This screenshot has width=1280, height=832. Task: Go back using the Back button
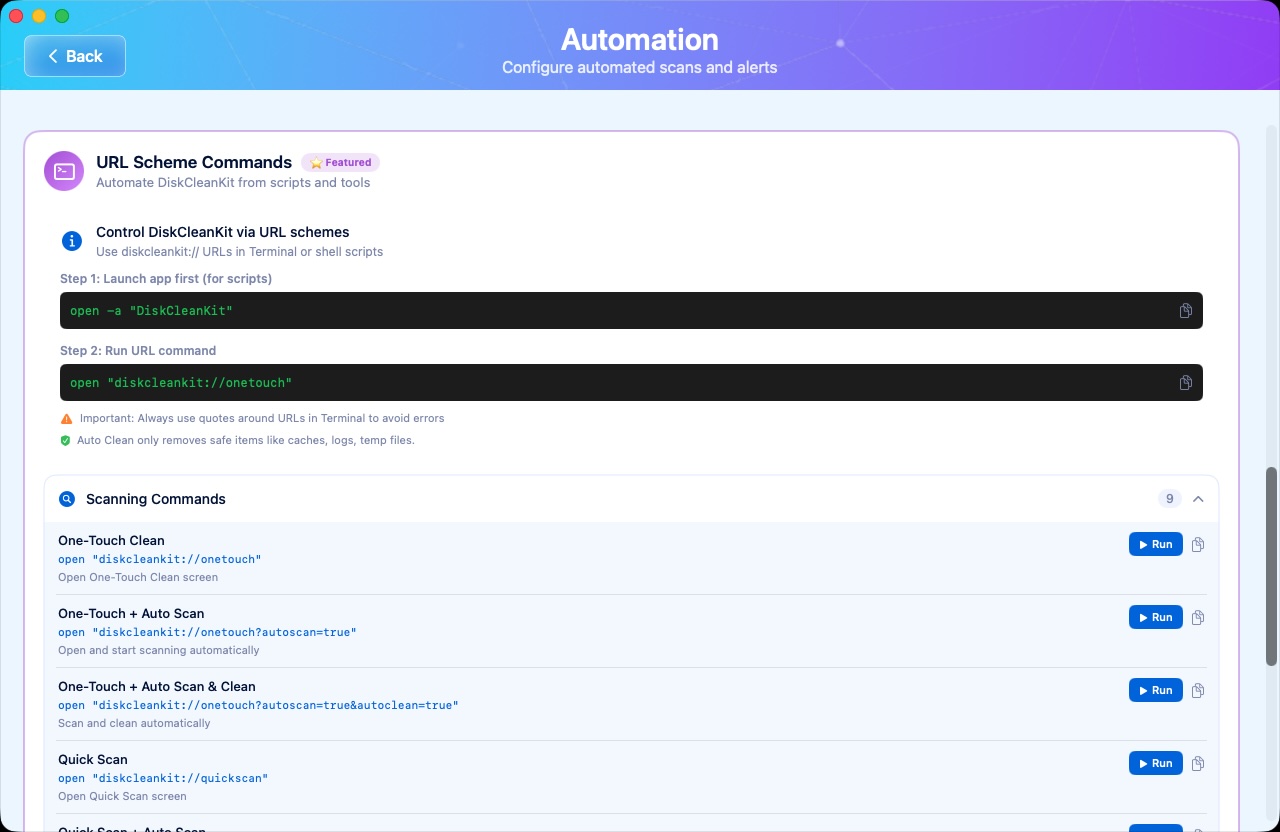point(75,56)
